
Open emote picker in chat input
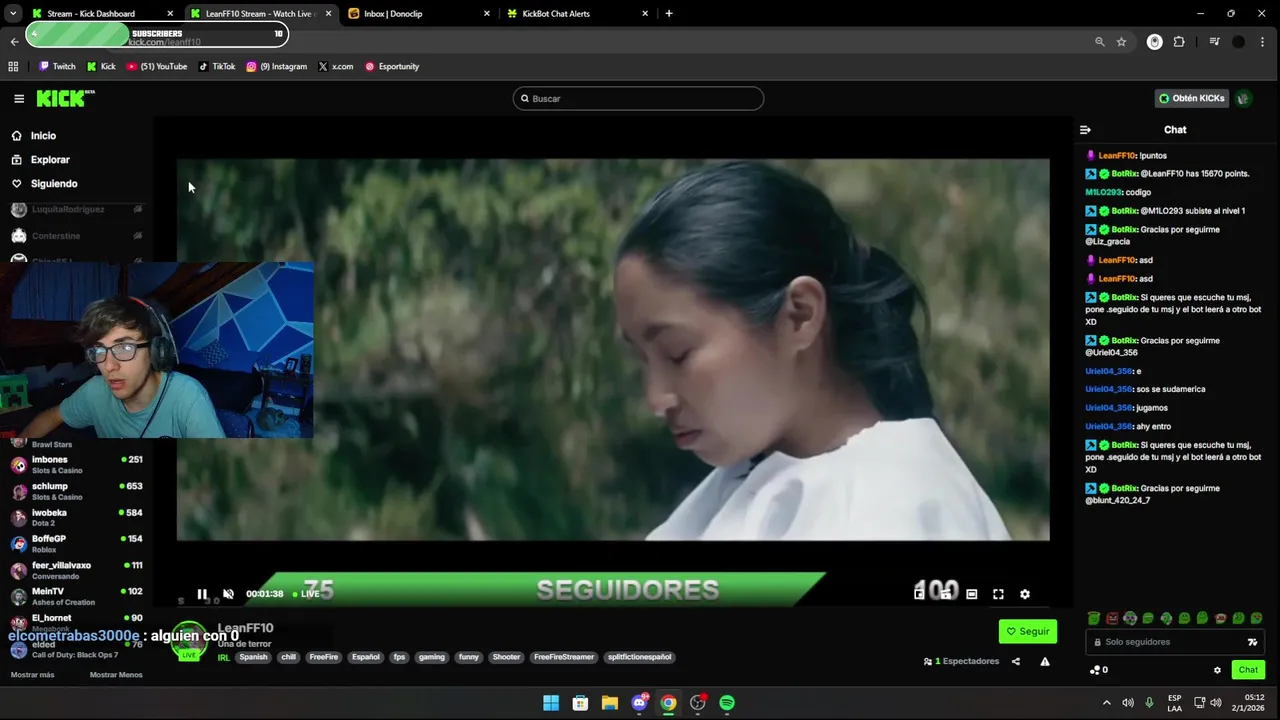point(1252,642)
